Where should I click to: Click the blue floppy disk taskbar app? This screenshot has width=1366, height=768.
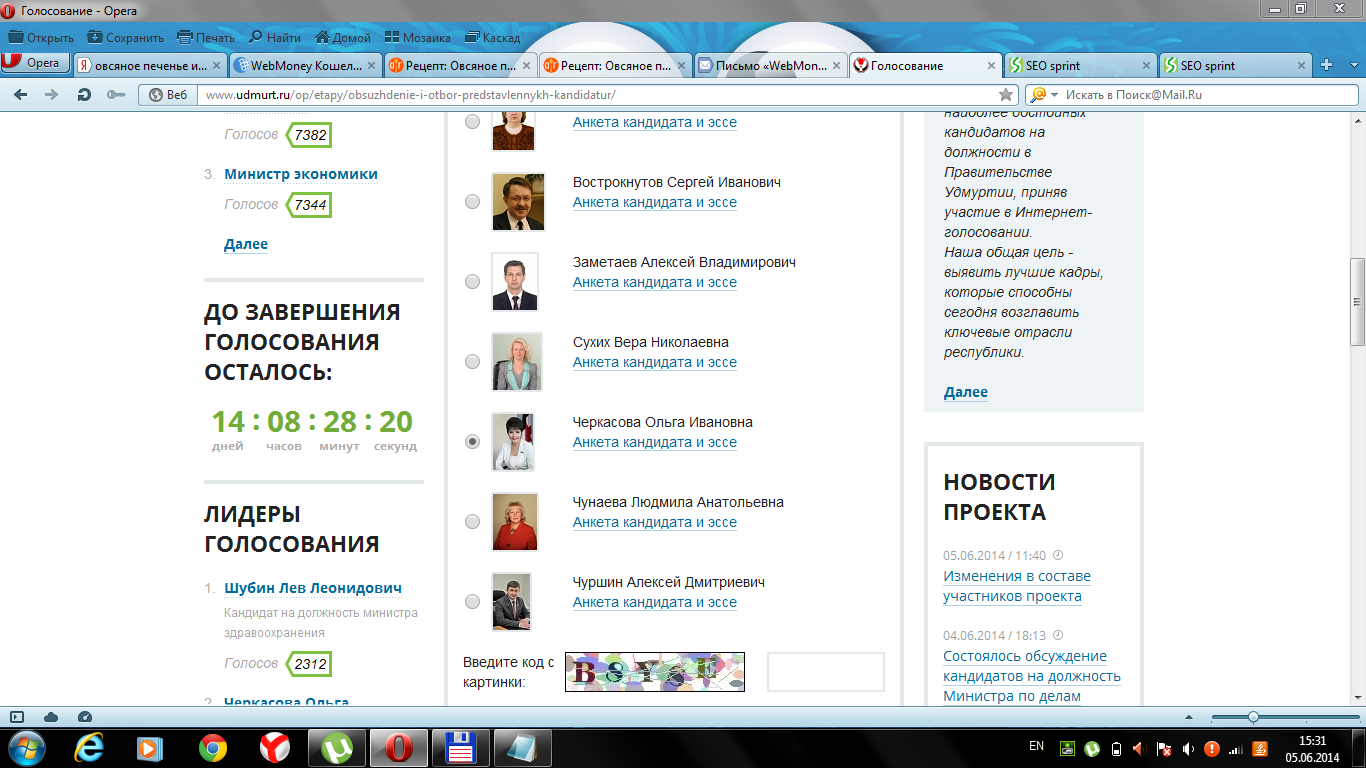(460, 747)
